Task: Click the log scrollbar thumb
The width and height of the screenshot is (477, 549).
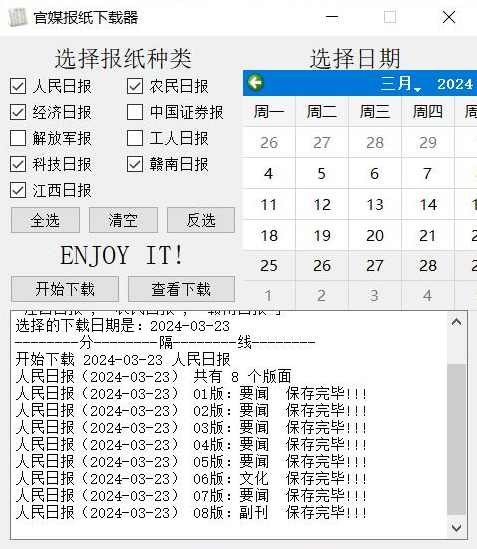Action: click(456, 439)
